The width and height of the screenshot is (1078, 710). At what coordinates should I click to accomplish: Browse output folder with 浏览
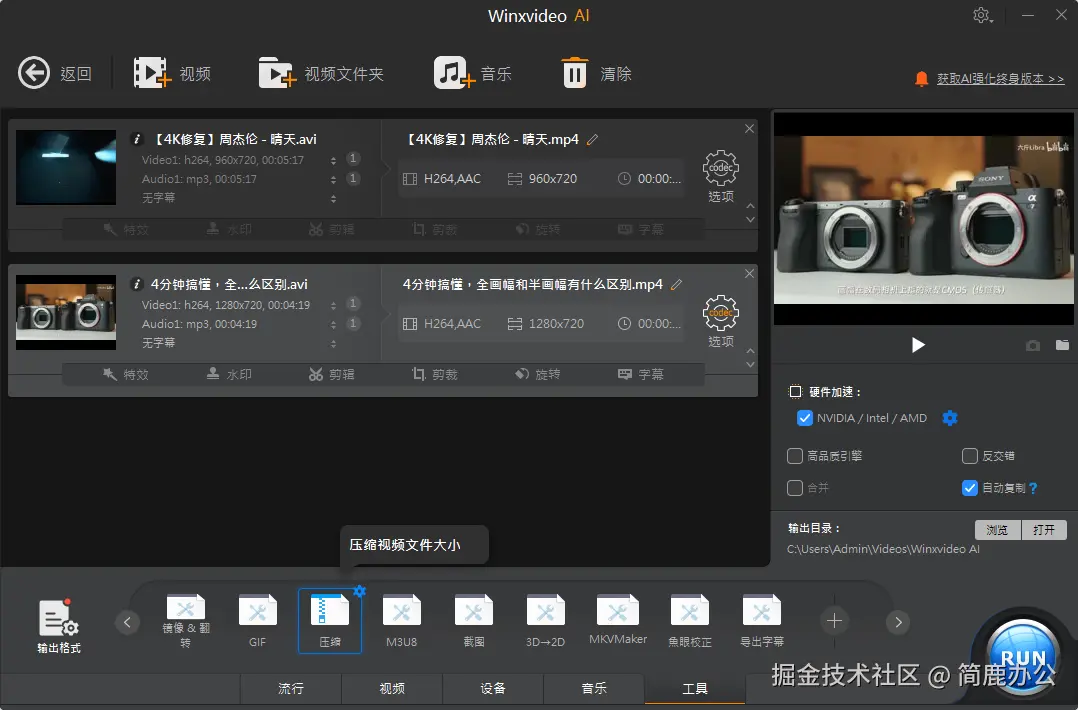pos(997,529)
